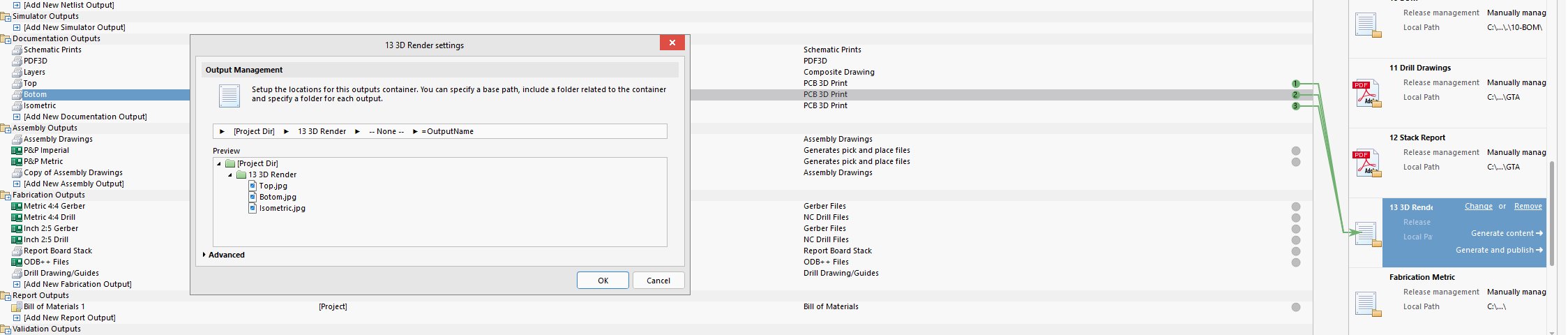Click the Report Board Stack output icon
The image size is (1568, 335).
[x=17, y=251]
